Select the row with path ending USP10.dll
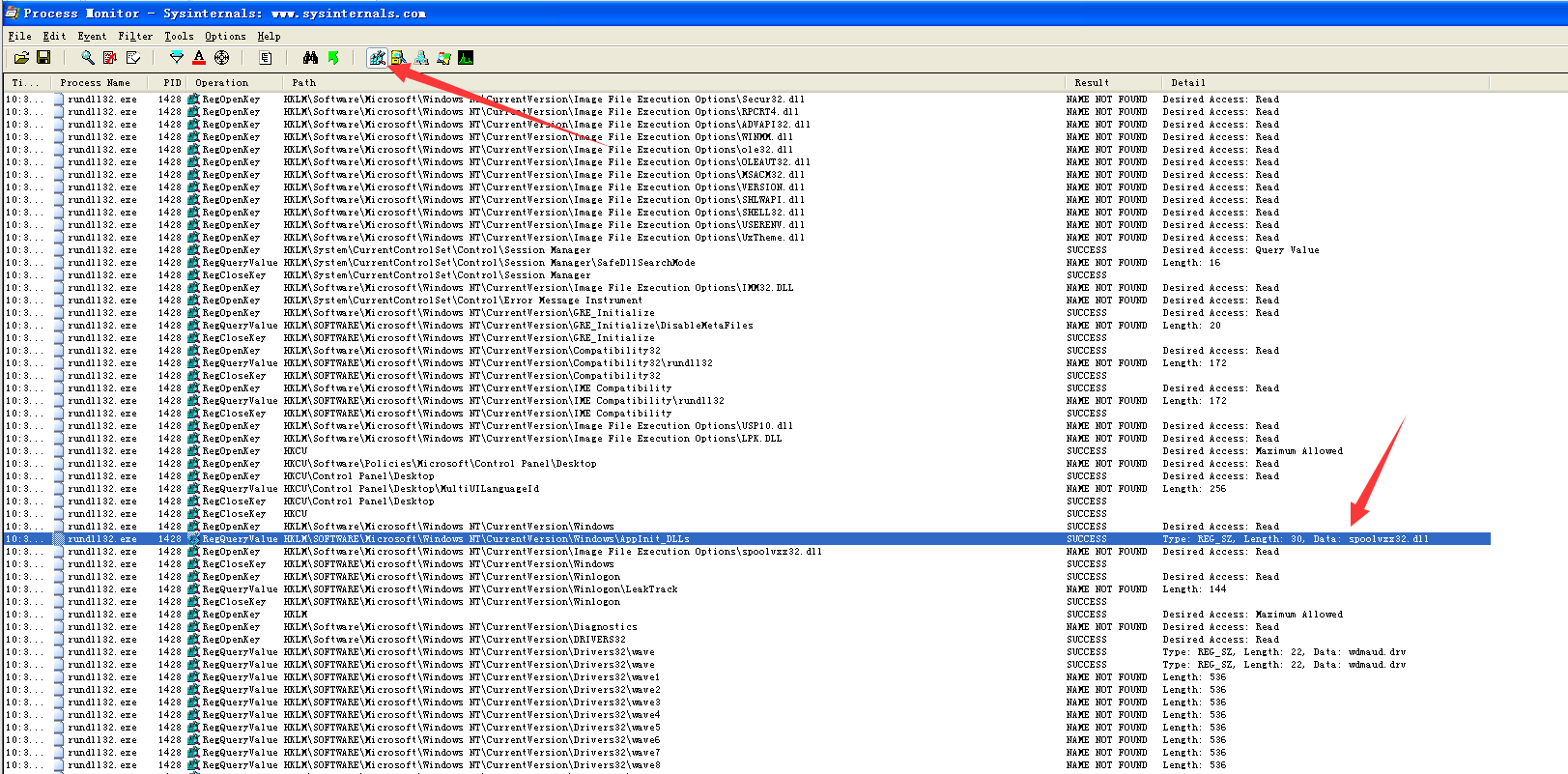Viewport: 1568px width, 774px height. tap(746, 426)
